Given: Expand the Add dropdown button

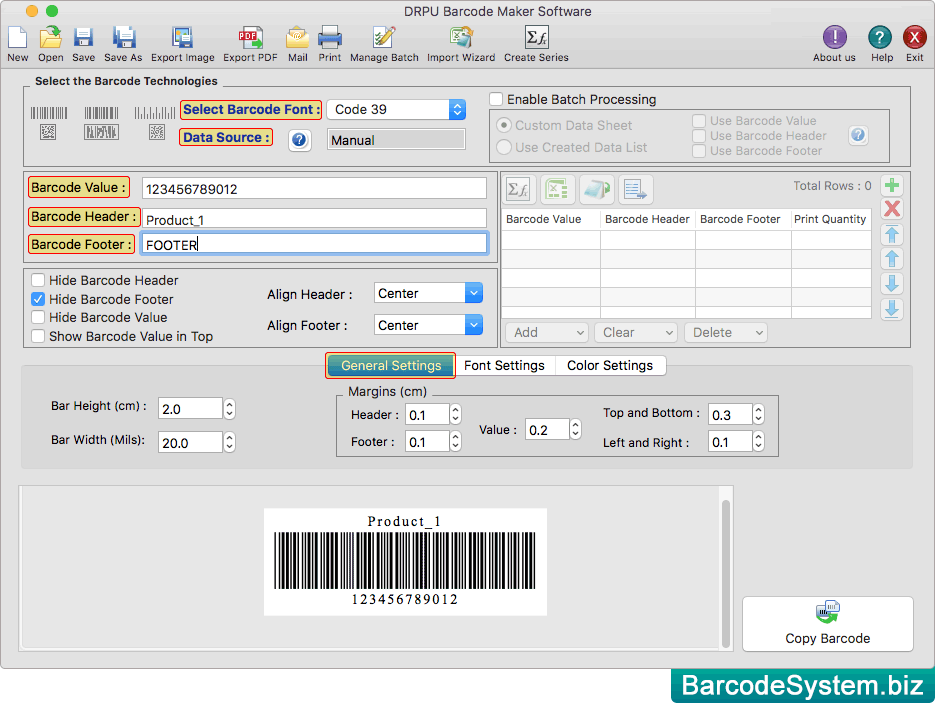Looking at the screenshot, I should tap(547, 333).
